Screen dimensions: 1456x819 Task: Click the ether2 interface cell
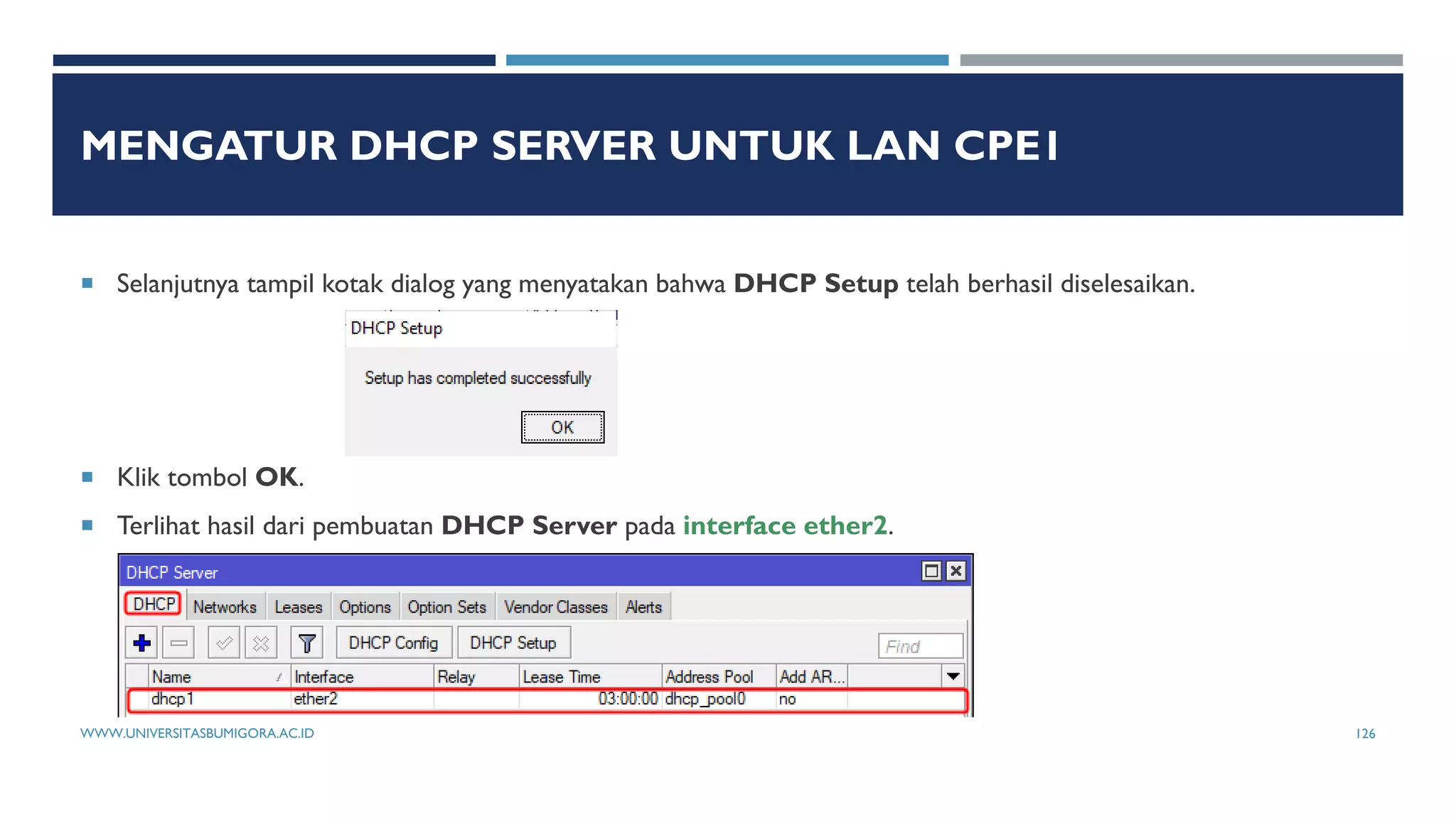coord(363,700)
